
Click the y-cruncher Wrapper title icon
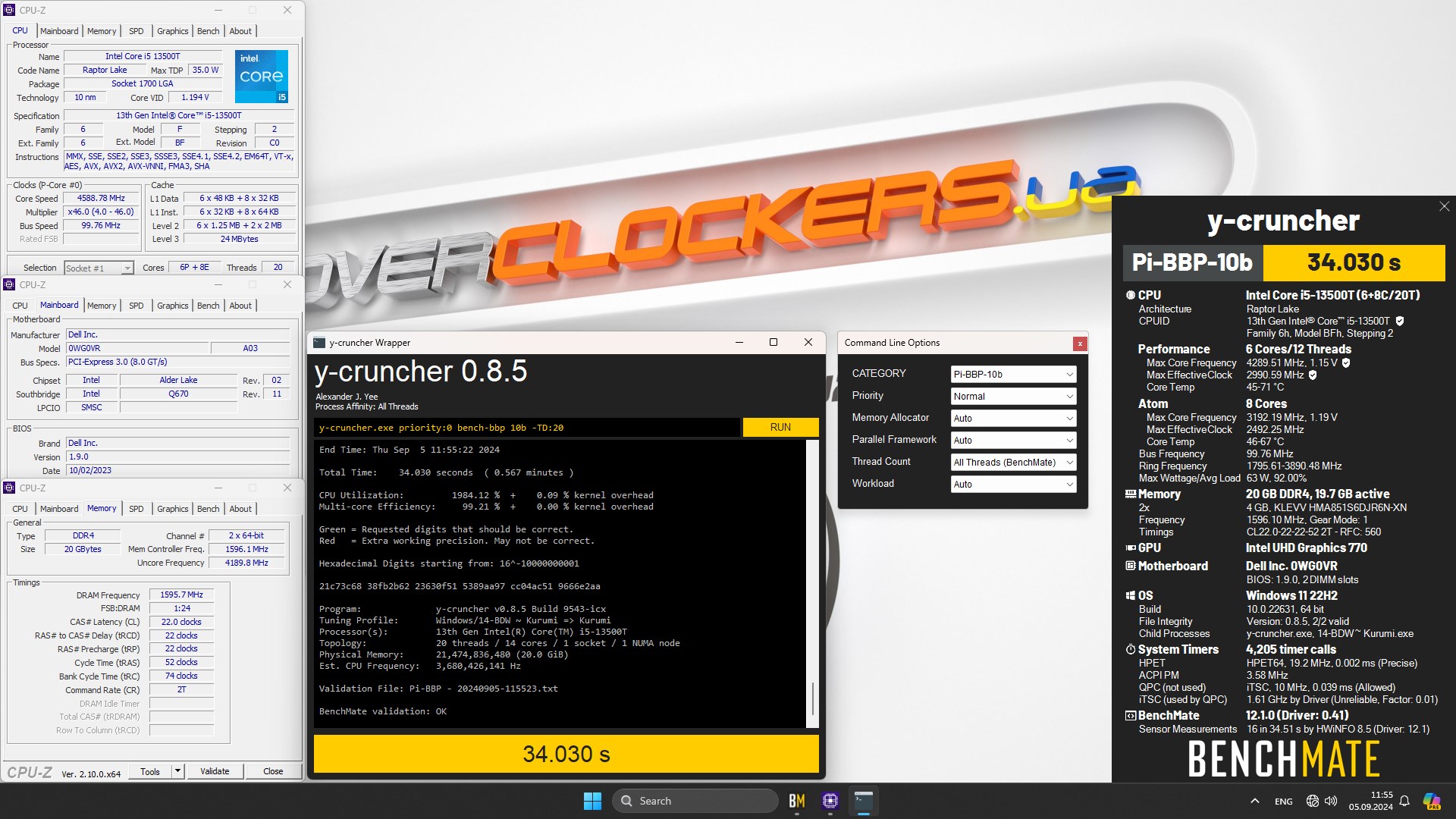click(x=319, y=343)
